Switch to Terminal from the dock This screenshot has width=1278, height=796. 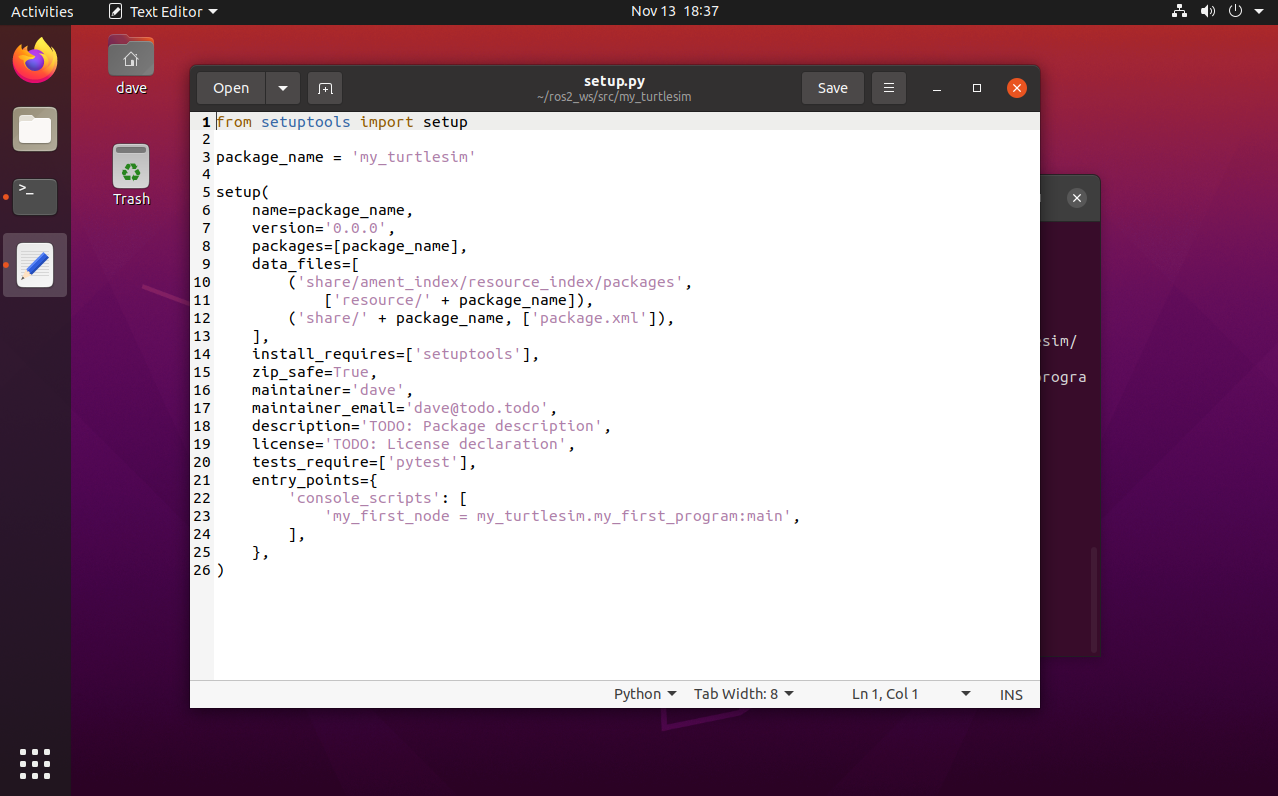point(35,196)
